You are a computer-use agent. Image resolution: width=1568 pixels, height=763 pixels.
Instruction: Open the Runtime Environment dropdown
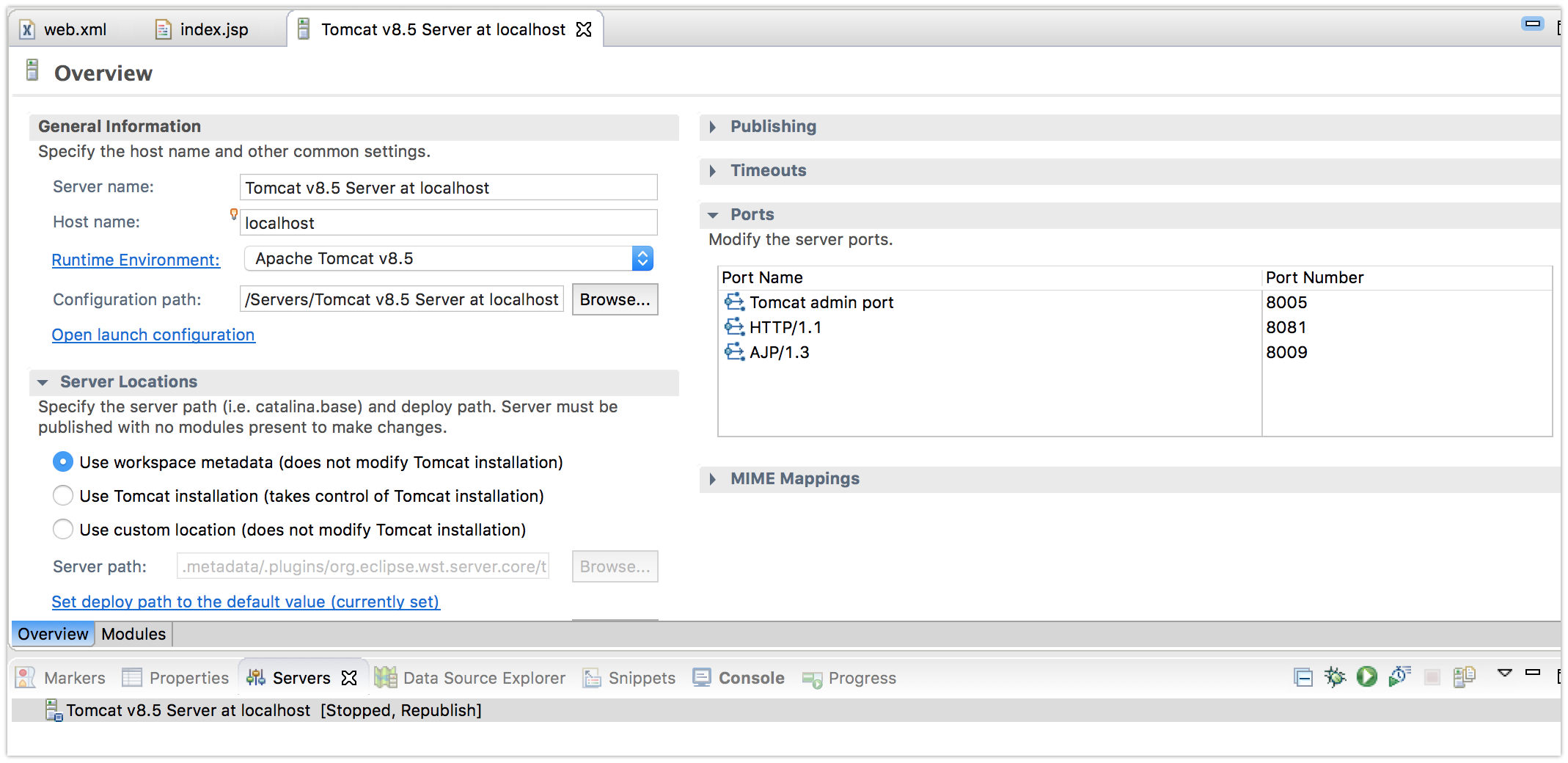(642, 258)
